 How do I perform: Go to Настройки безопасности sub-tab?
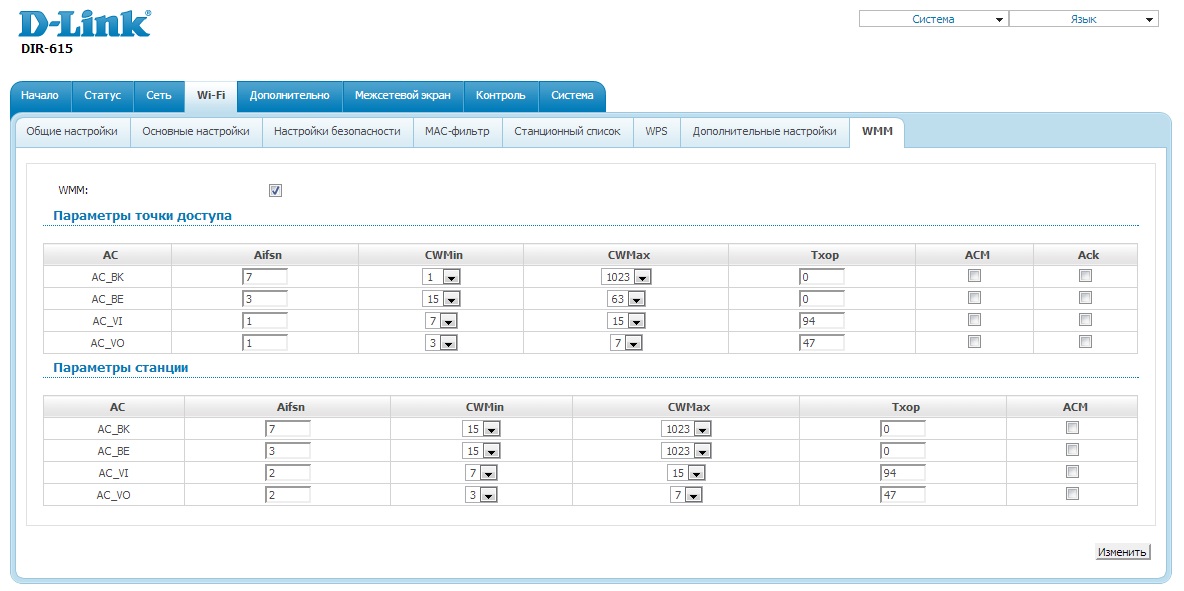(x=337, y=131)
